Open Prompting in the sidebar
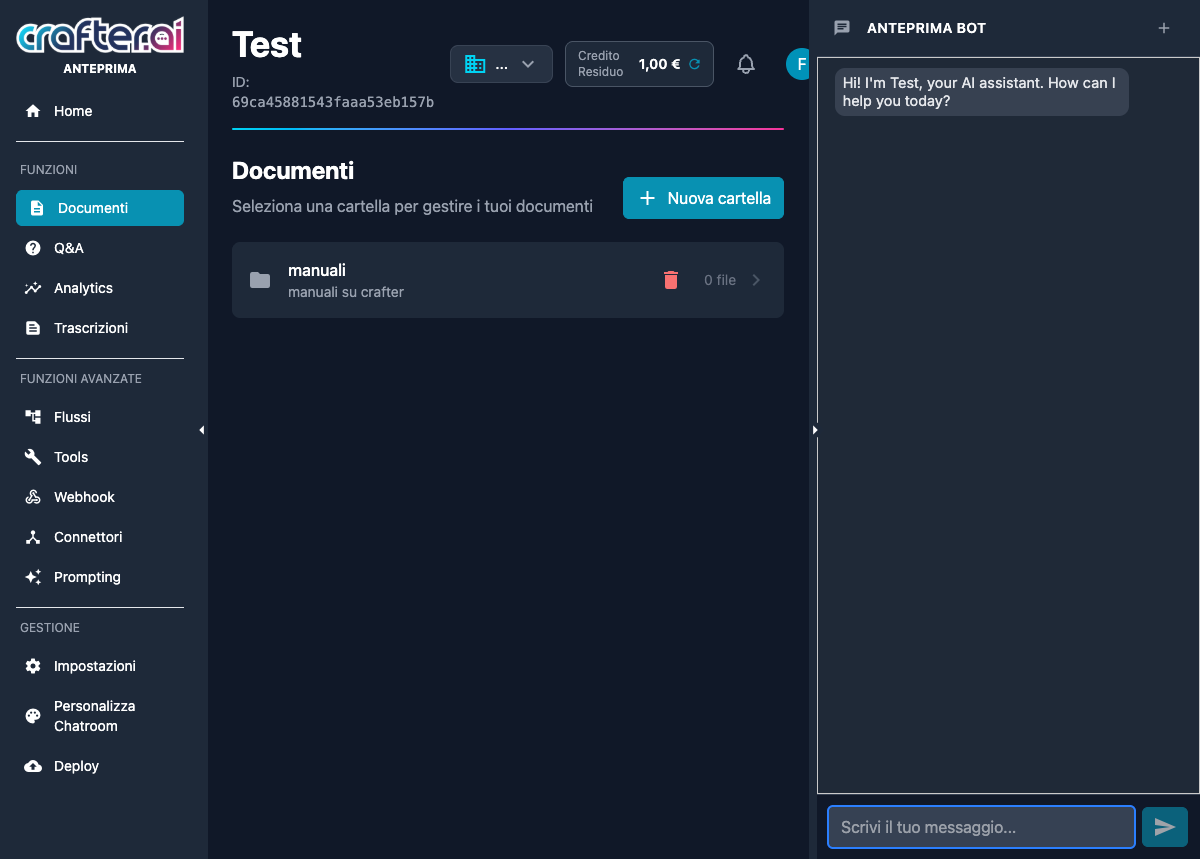 tap(100, 577)
